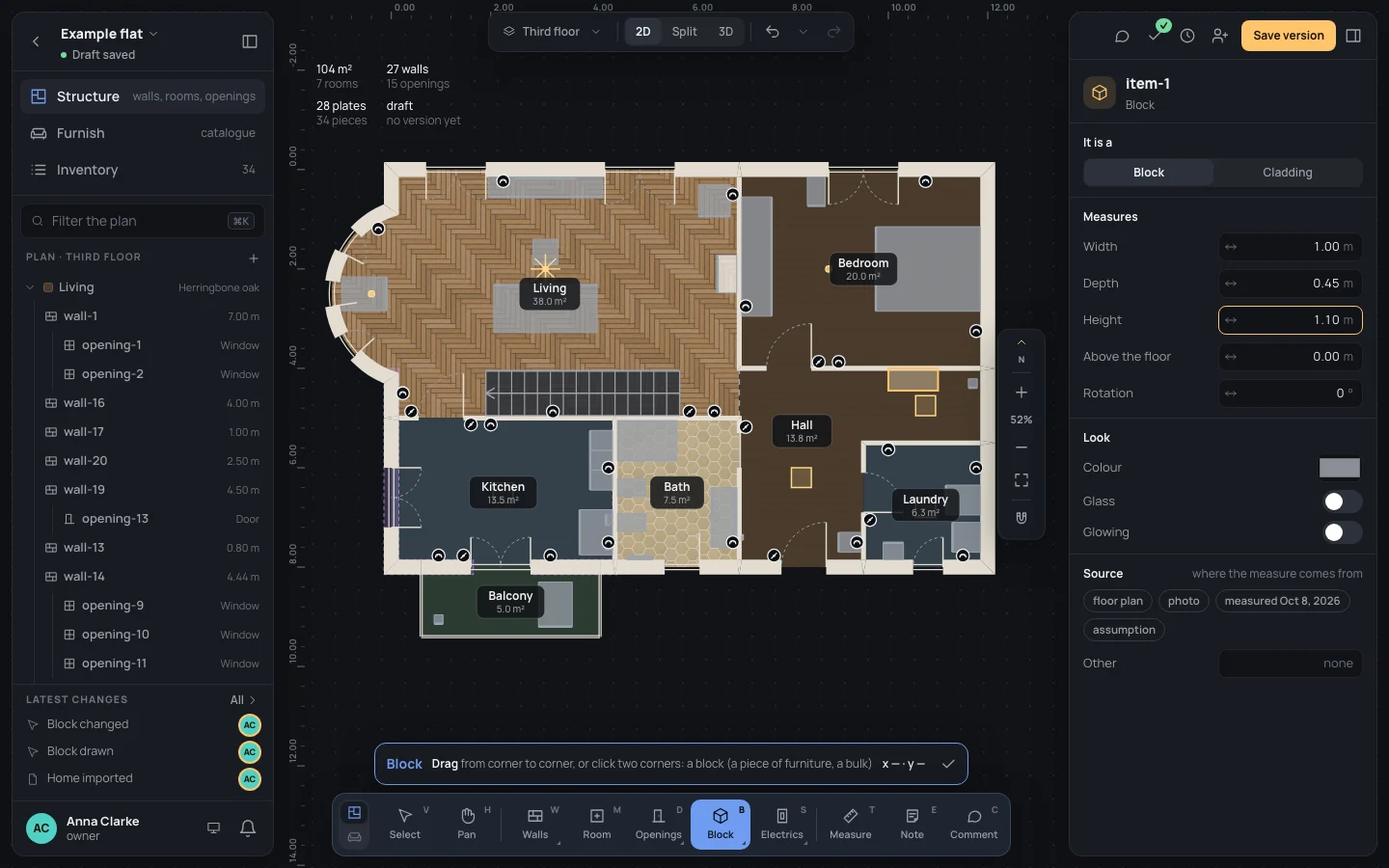Open version history clock icon
Screen dimensions: 1389x868
tap(1187, 36)
